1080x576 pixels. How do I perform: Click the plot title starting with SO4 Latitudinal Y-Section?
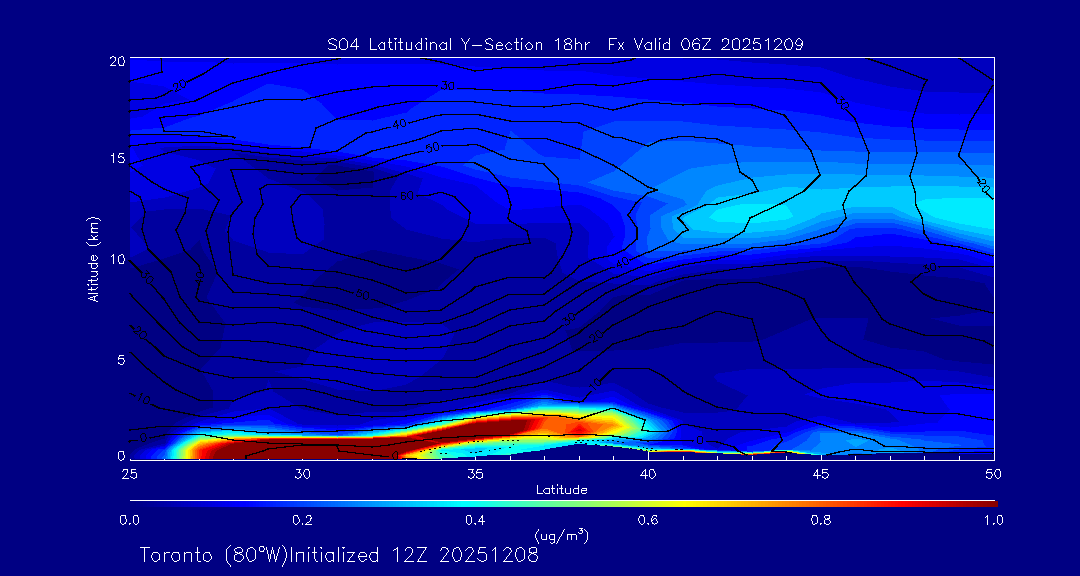coord(565,45)
